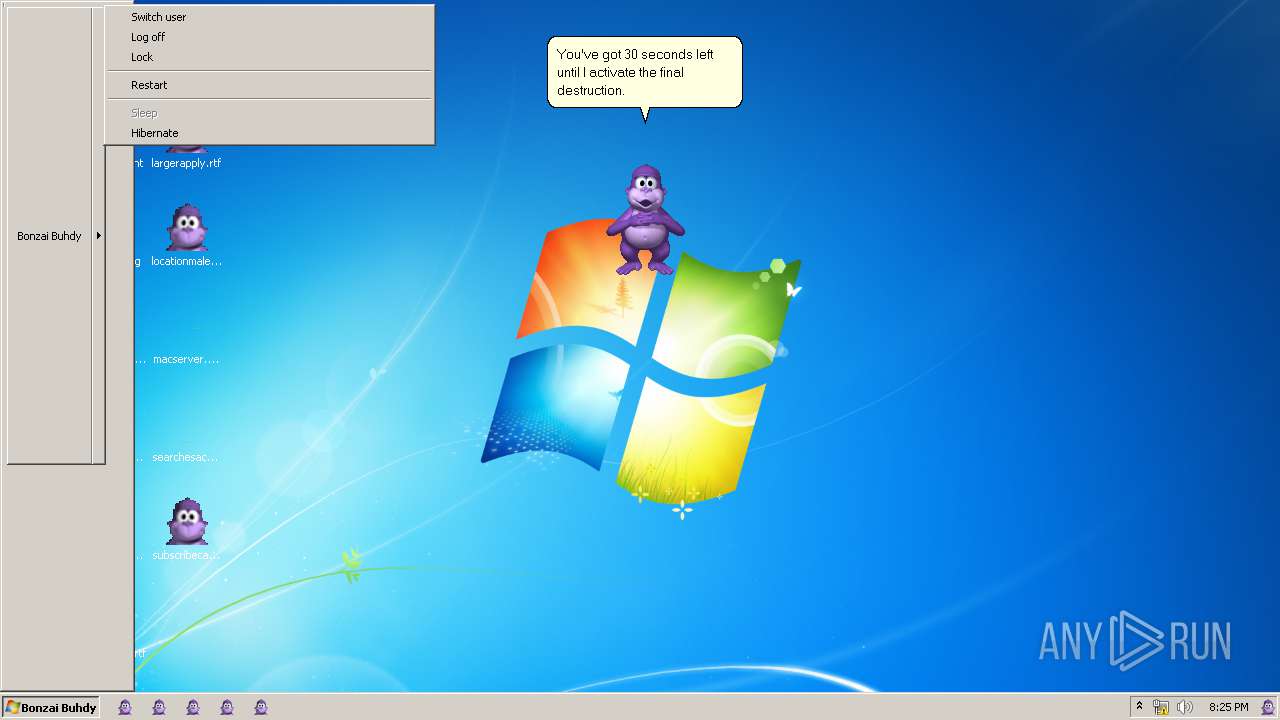Click the largerapply.rtf file label

coord(186,163)
